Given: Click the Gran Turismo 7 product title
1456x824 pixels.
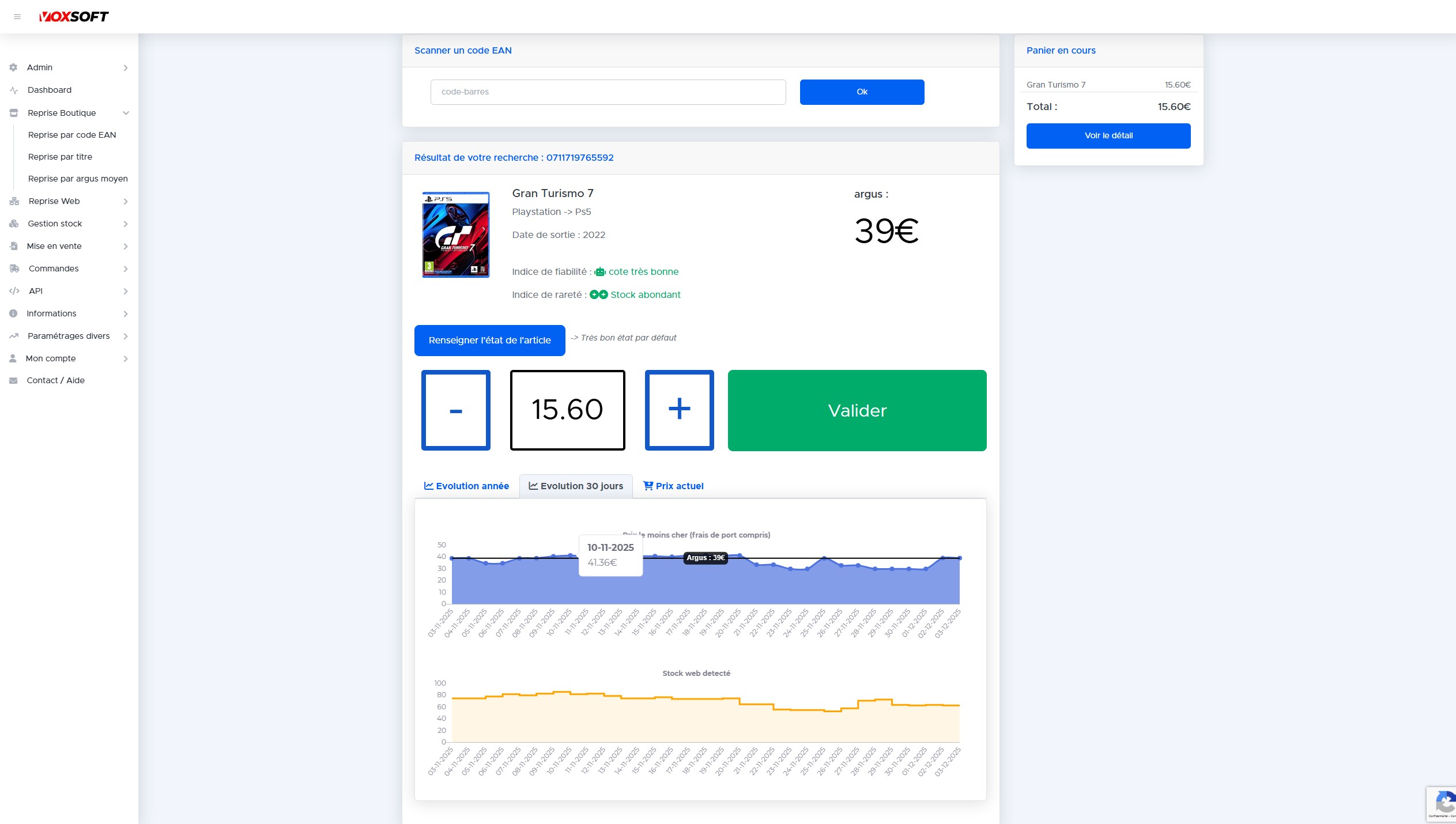Looking at the screenshot, I should (552, 194).
